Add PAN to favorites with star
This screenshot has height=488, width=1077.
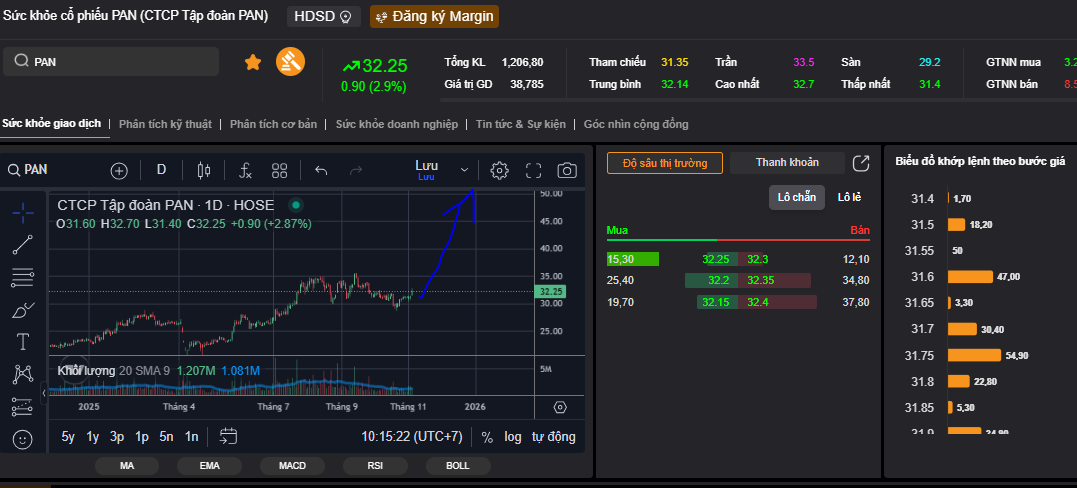point(253,62)
